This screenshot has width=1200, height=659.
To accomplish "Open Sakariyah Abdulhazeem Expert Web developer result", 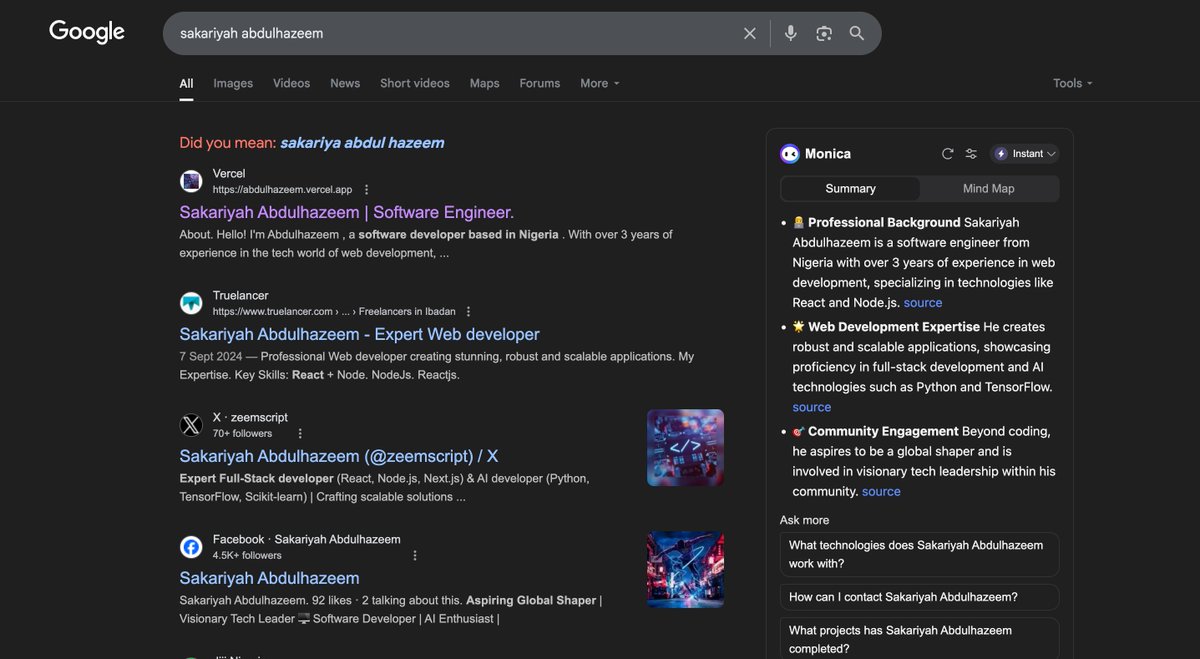I will pos(360,334).
